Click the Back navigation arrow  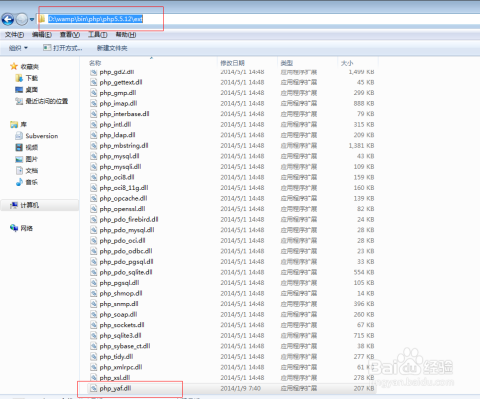[x=8, y=19]
